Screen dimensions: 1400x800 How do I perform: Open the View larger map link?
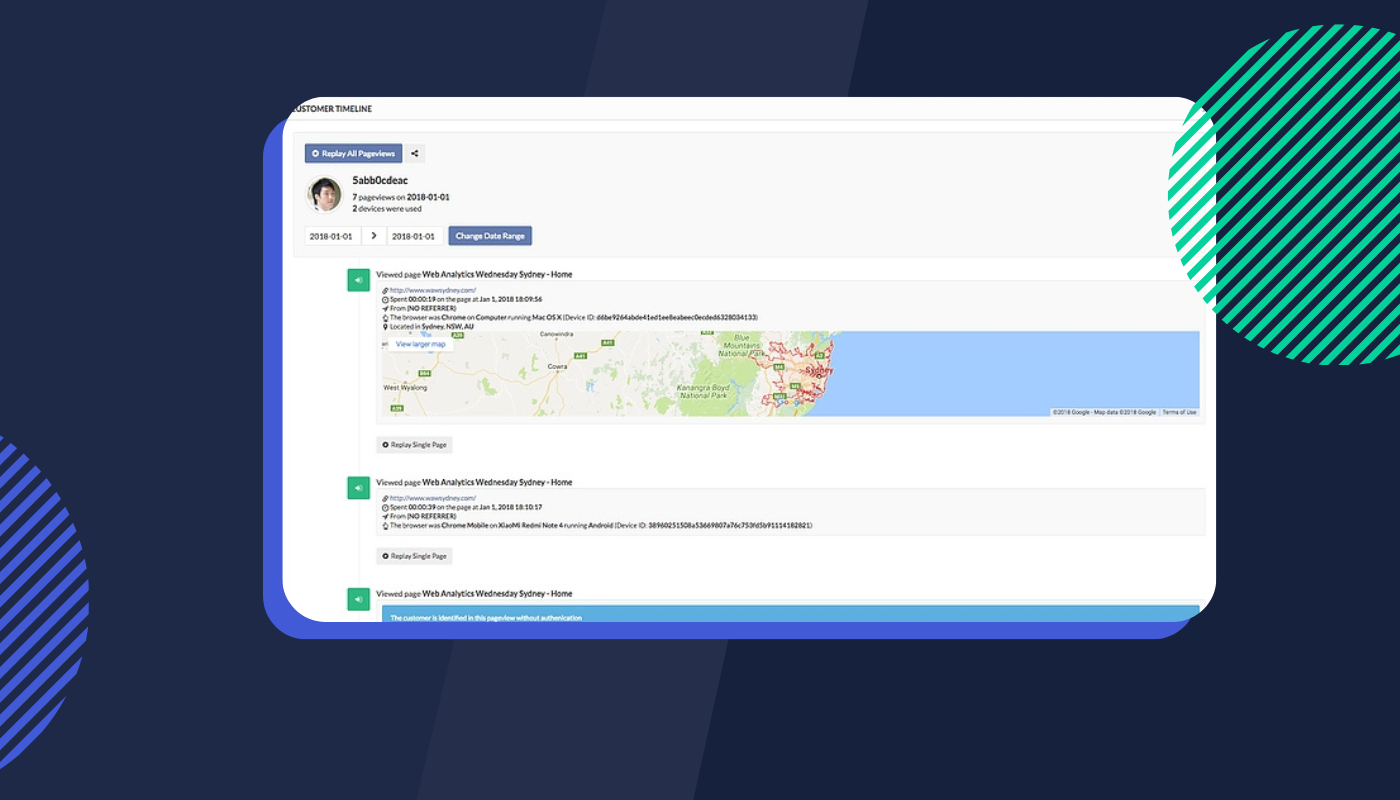click(418, 343)
